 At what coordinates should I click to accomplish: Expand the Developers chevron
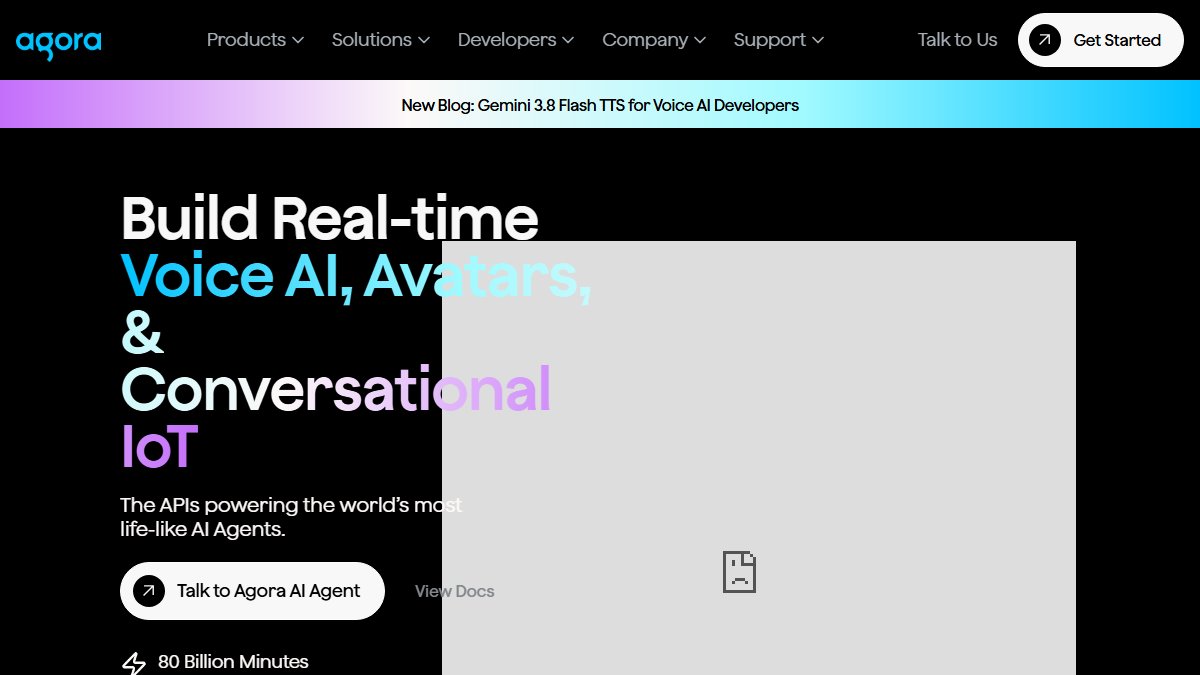click(568, 40)
